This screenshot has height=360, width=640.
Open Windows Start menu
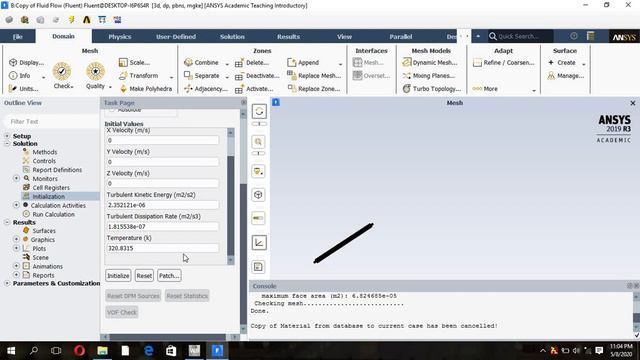(x=11, y=351)
